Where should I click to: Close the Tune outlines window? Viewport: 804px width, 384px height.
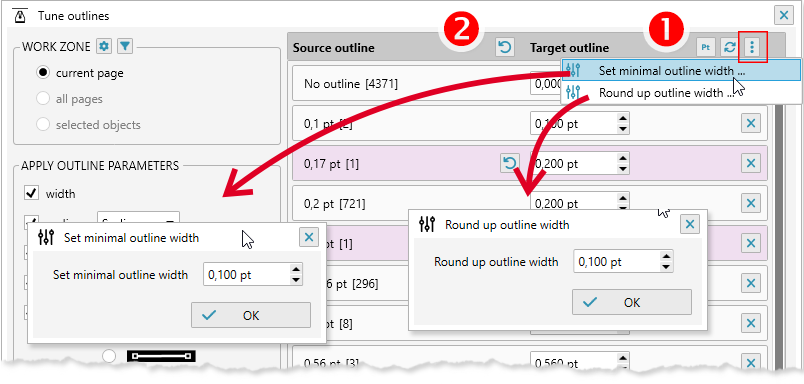784,15
